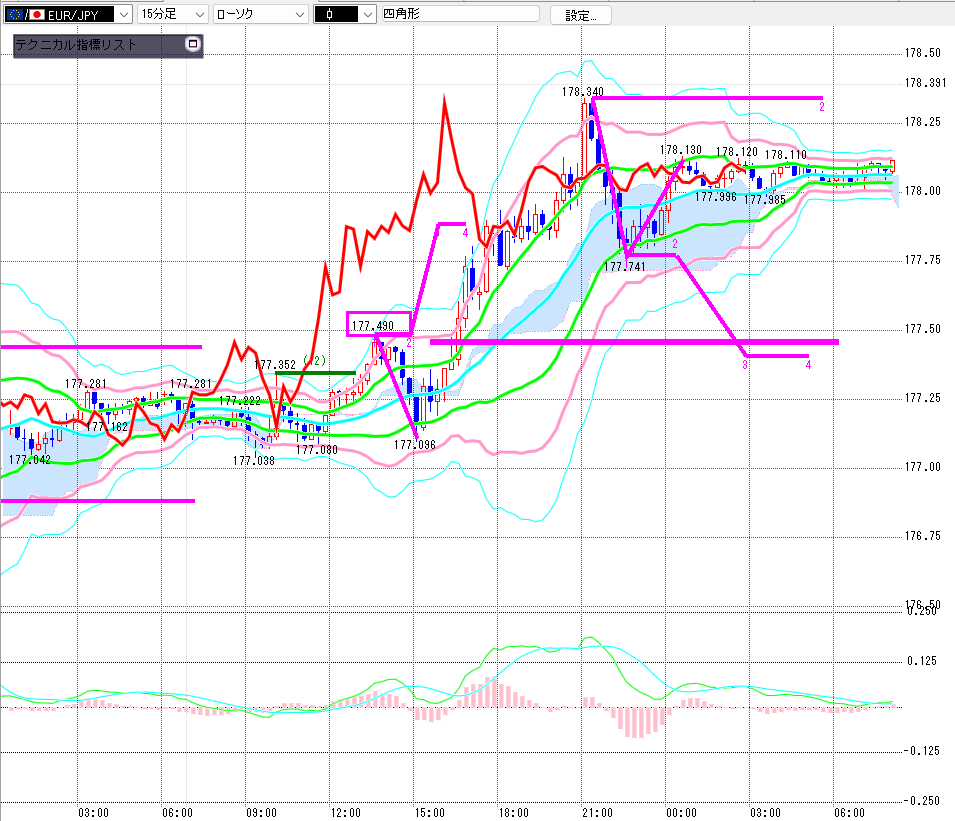The width and height of the screenshot is (955, 821).
Task: Click the 12:00 time axis label
Action: pyautogui.click(x=345, y=813)
